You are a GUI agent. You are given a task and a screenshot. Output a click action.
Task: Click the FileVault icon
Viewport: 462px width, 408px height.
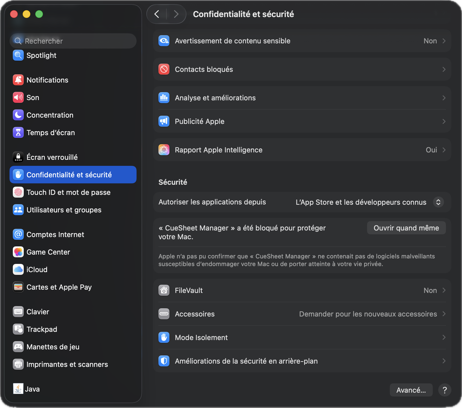coord(164,290)
